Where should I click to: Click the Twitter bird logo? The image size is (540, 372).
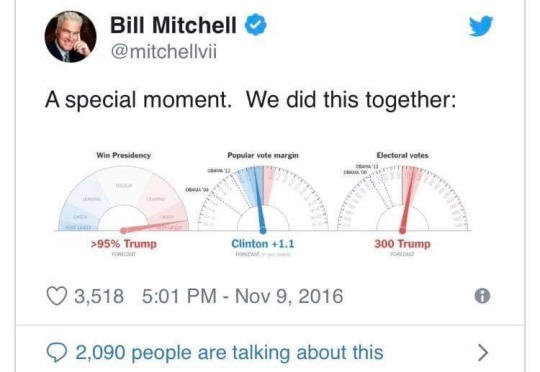(x=481, y=25)
